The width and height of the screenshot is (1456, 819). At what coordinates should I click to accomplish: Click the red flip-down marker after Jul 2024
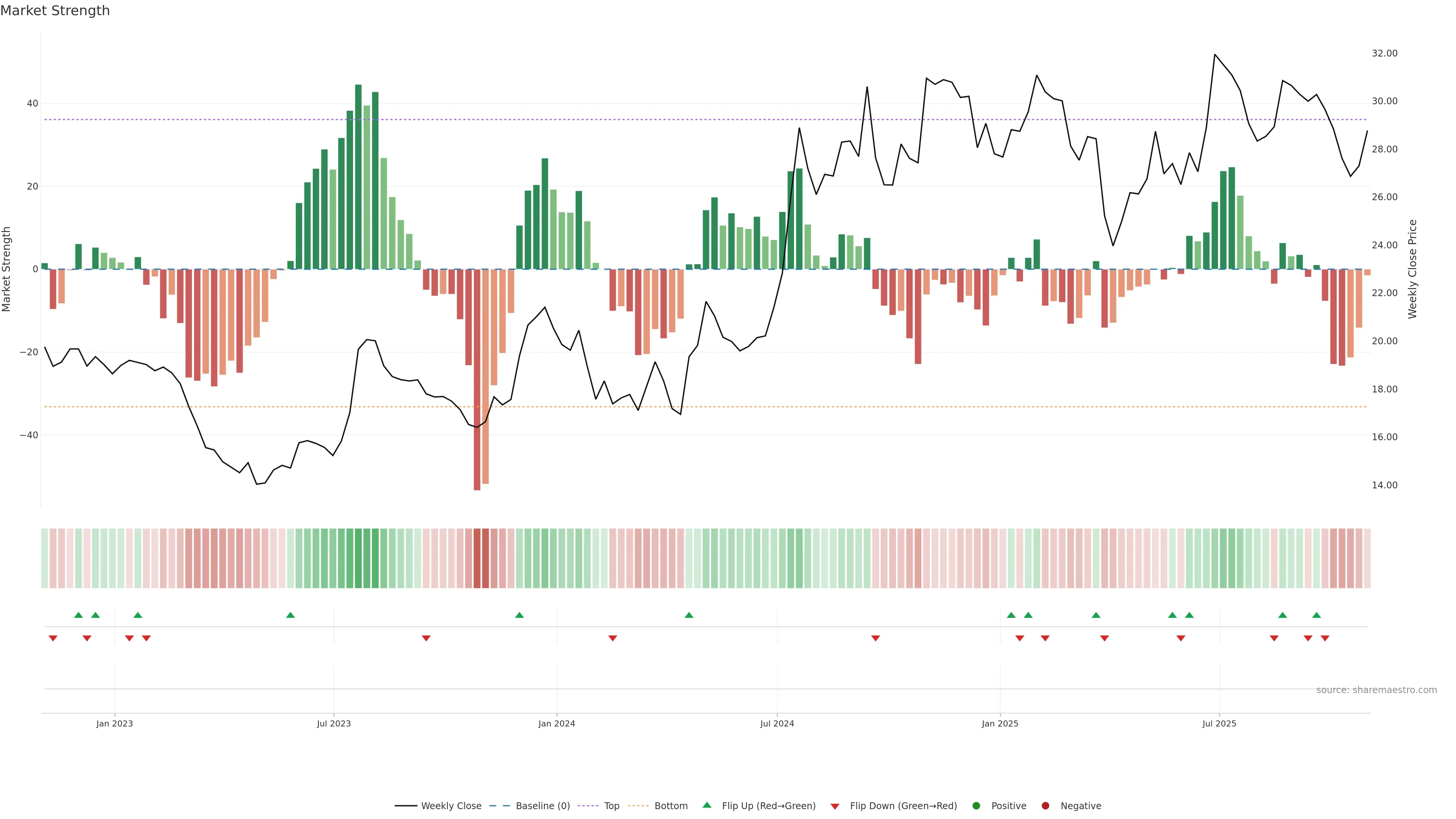click(x=875, y=638)
